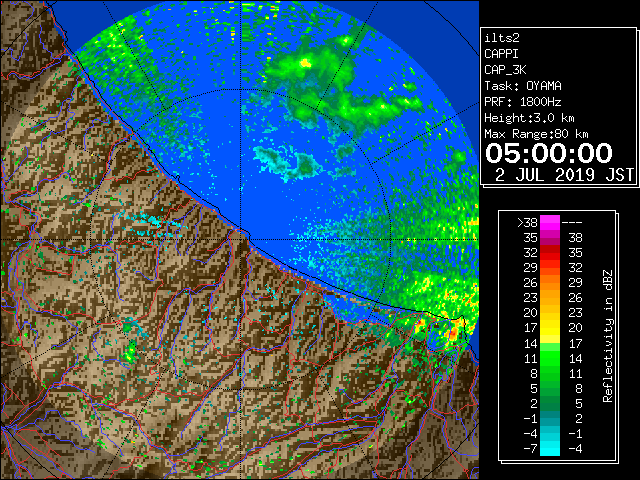This screenshot has height=480, width=640.
Task: Pick the orange 26–29 dBZ color band
Action: [550, 283]
